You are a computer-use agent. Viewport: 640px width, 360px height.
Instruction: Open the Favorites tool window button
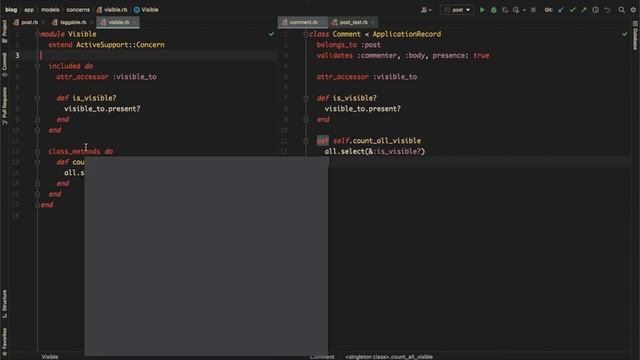pyautogui.click(x=4, y=341)
